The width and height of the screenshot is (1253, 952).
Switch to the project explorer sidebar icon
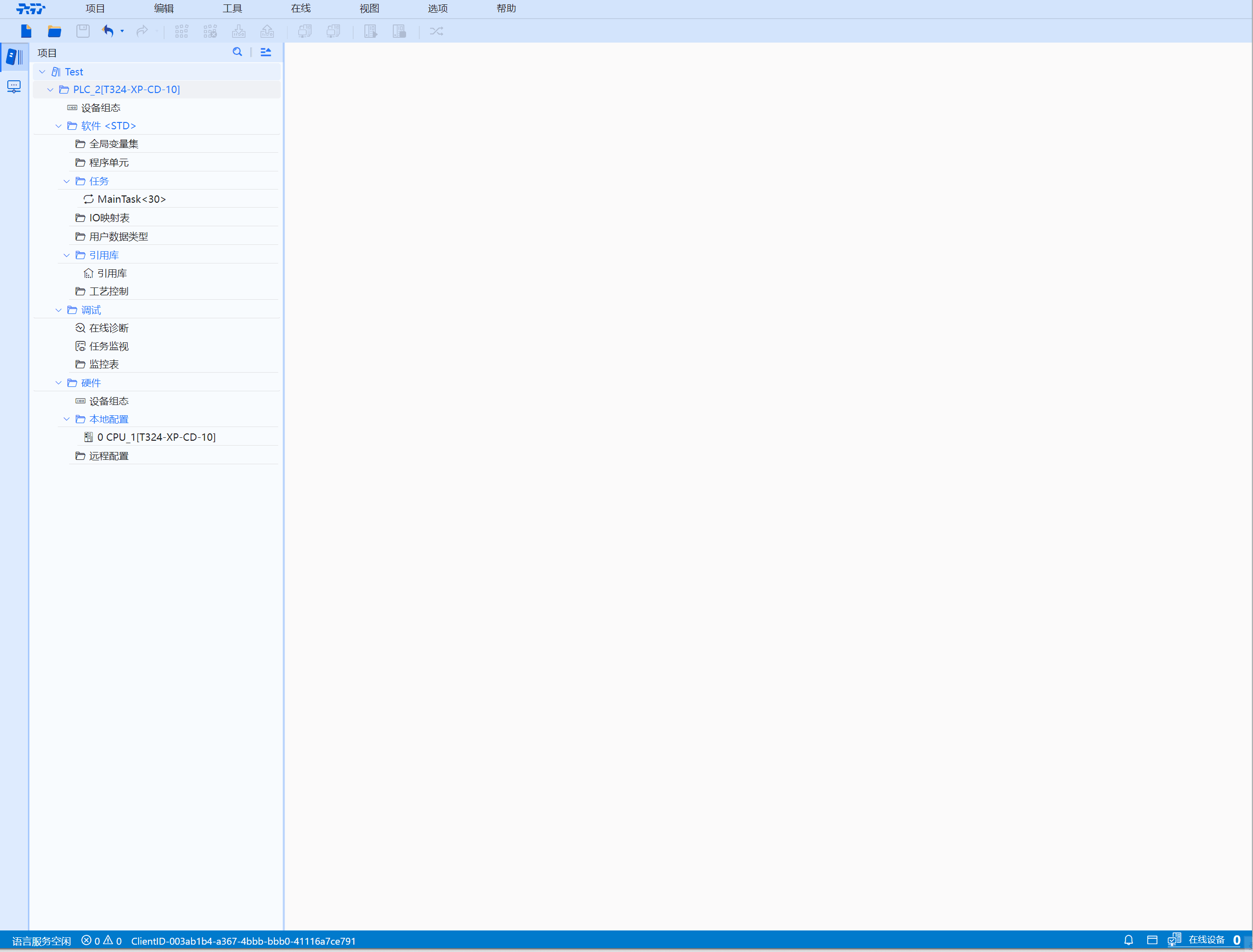coord(14,57)
